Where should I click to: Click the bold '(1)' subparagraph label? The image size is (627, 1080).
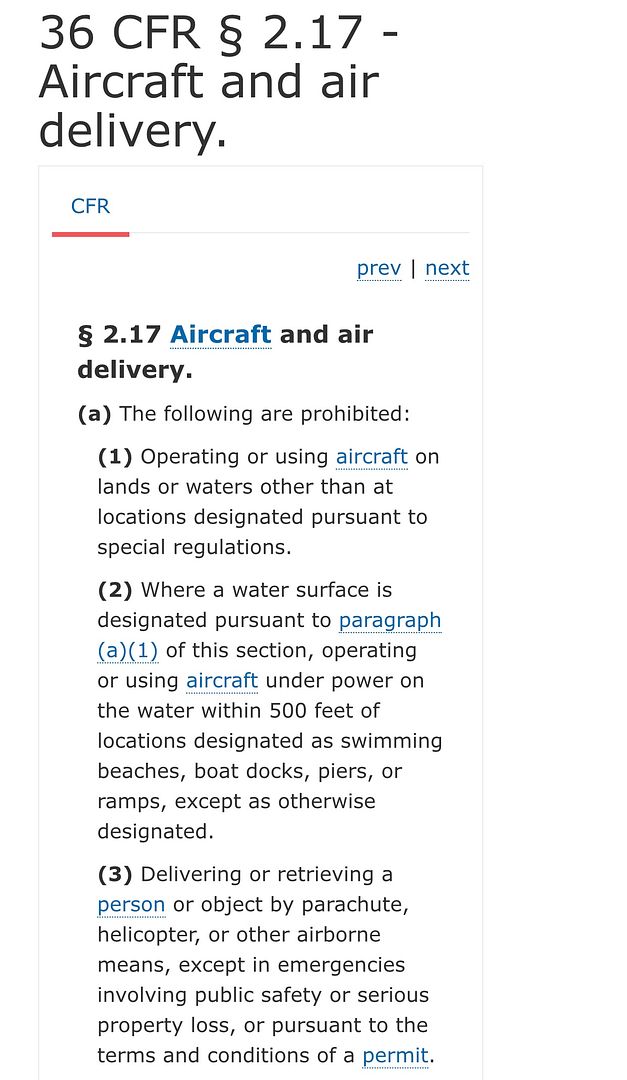click(115, 457)
